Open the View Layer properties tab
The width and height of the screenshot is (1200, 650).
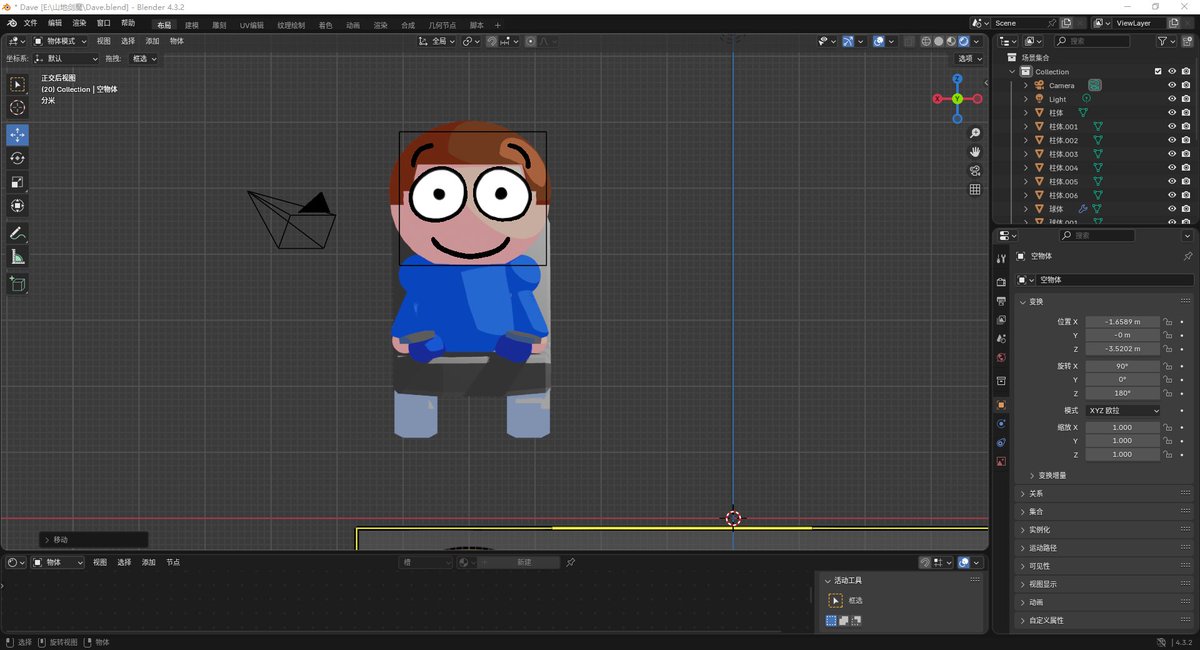click(1001, 320)
